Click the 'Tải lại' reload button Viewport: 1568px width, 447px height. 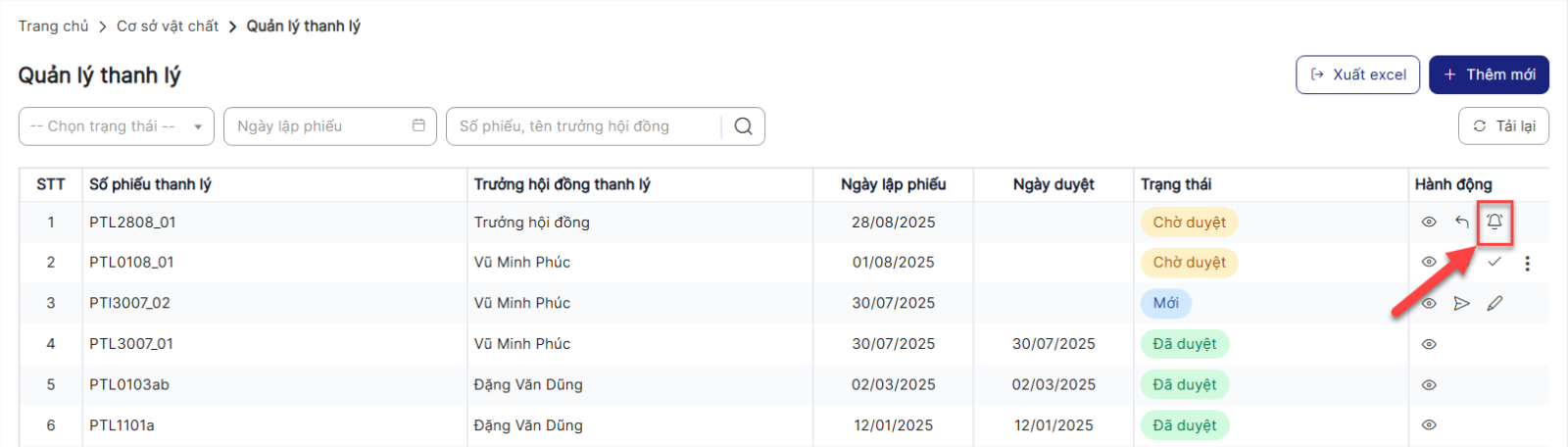[1503, 125]
